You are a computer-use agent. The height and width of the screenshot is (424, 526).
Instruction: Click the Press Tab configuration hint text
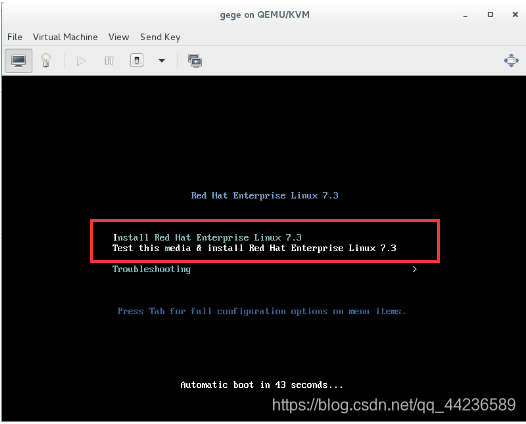(x=262, y=311)
